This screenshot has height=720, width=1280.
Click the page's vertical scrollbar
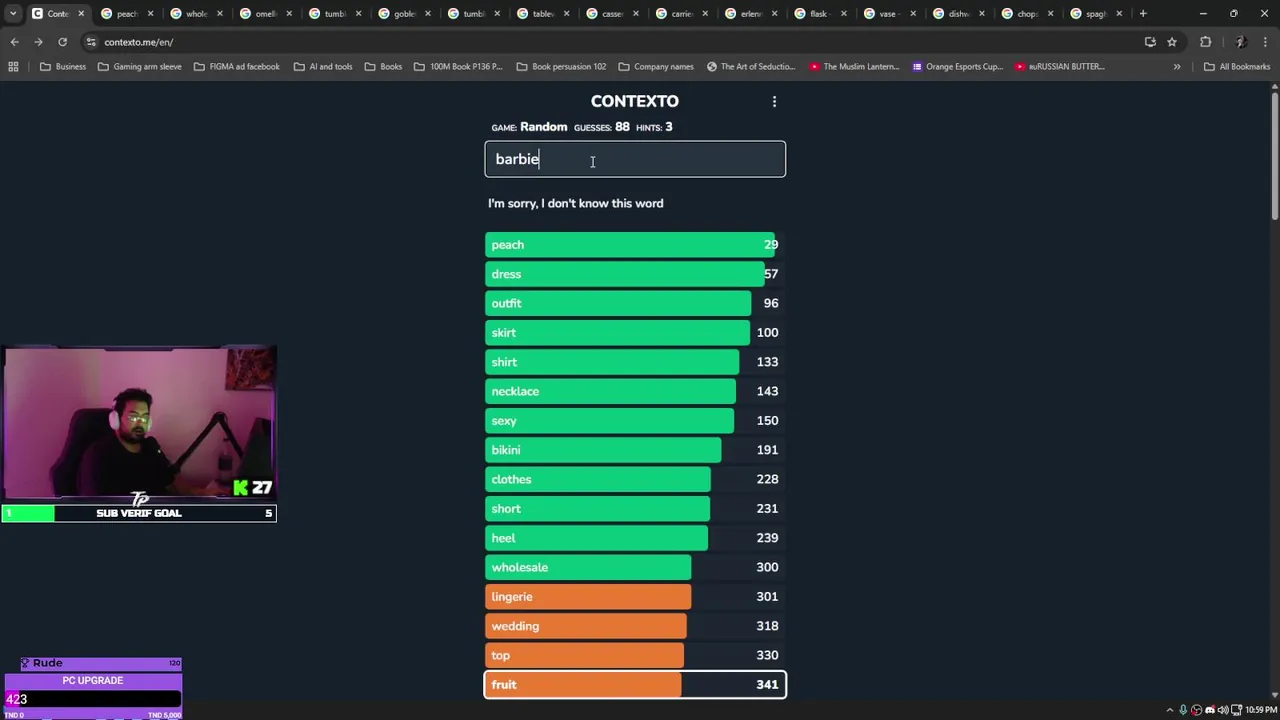(1274, 150)
